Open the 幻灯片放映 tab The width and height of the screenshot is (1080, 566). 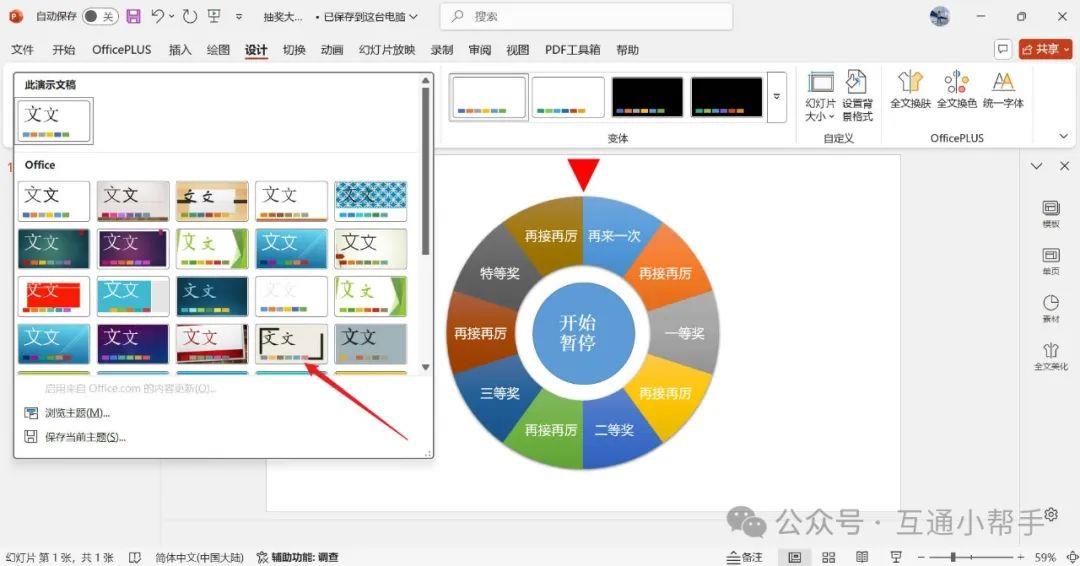(x=387, y=50)
